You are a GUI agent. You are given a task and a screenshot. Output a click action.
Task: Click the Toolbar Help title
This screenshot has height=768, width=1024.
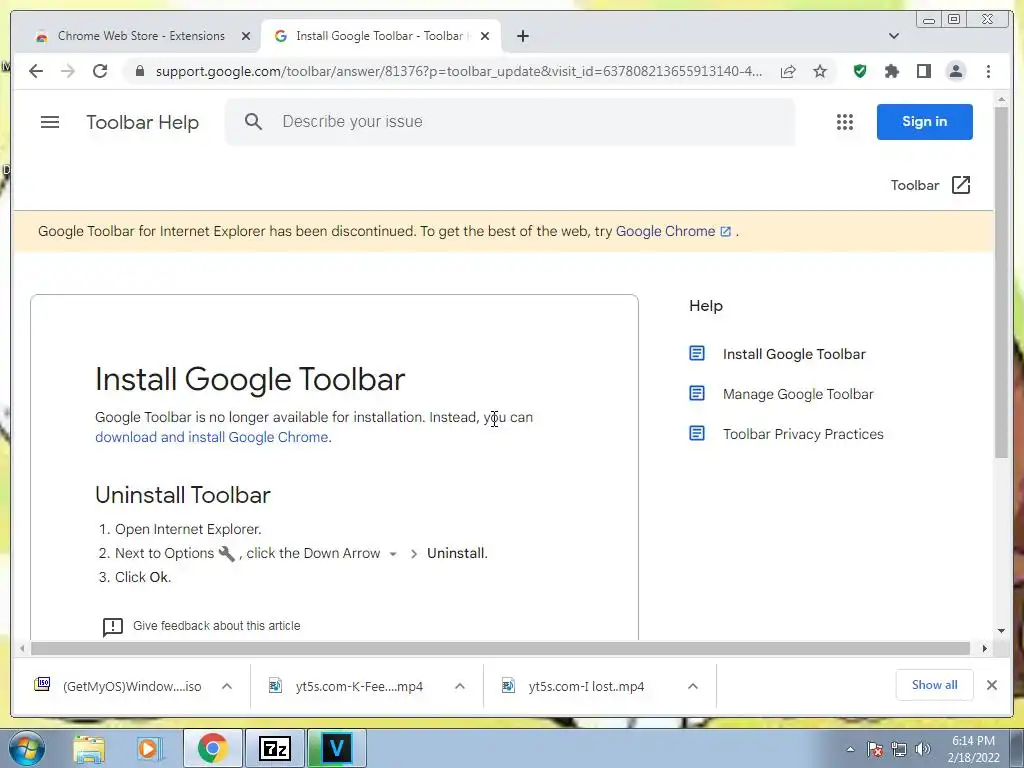[x=142, y=122]
